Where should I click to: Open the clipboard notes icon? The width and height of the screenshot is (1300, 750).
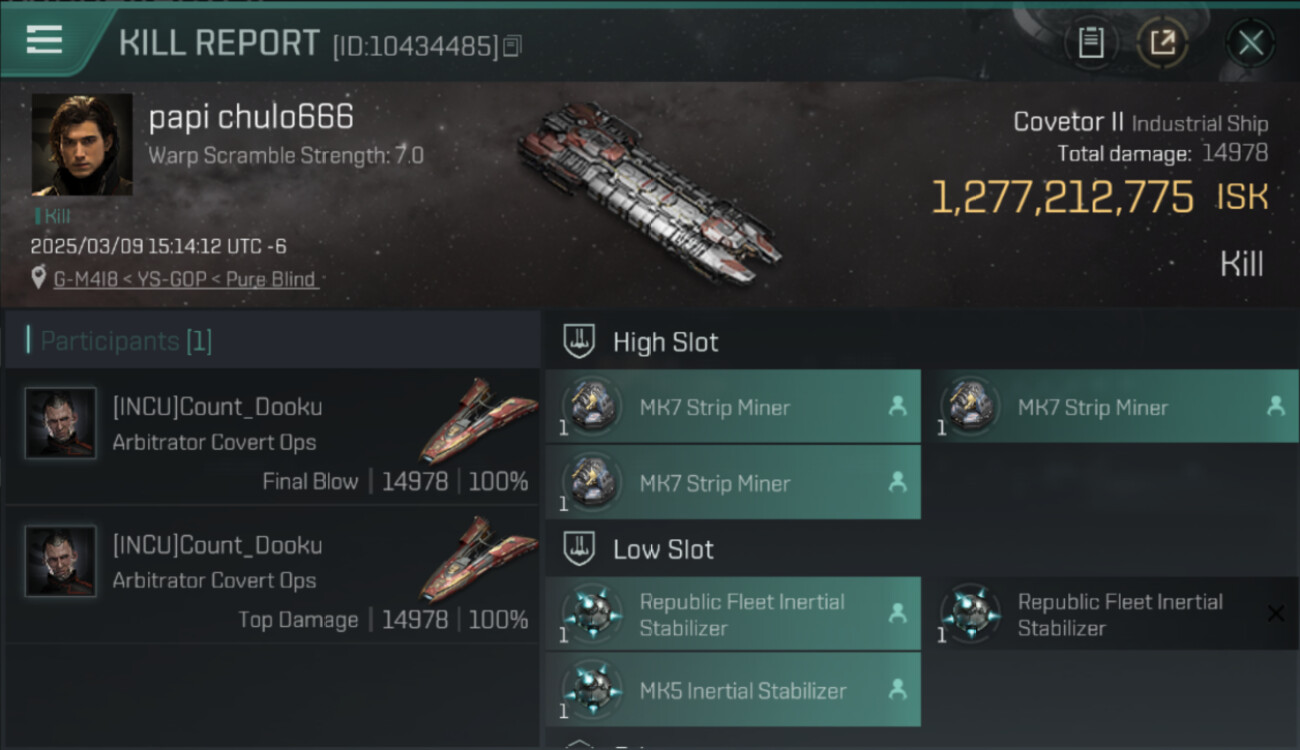1091,43
